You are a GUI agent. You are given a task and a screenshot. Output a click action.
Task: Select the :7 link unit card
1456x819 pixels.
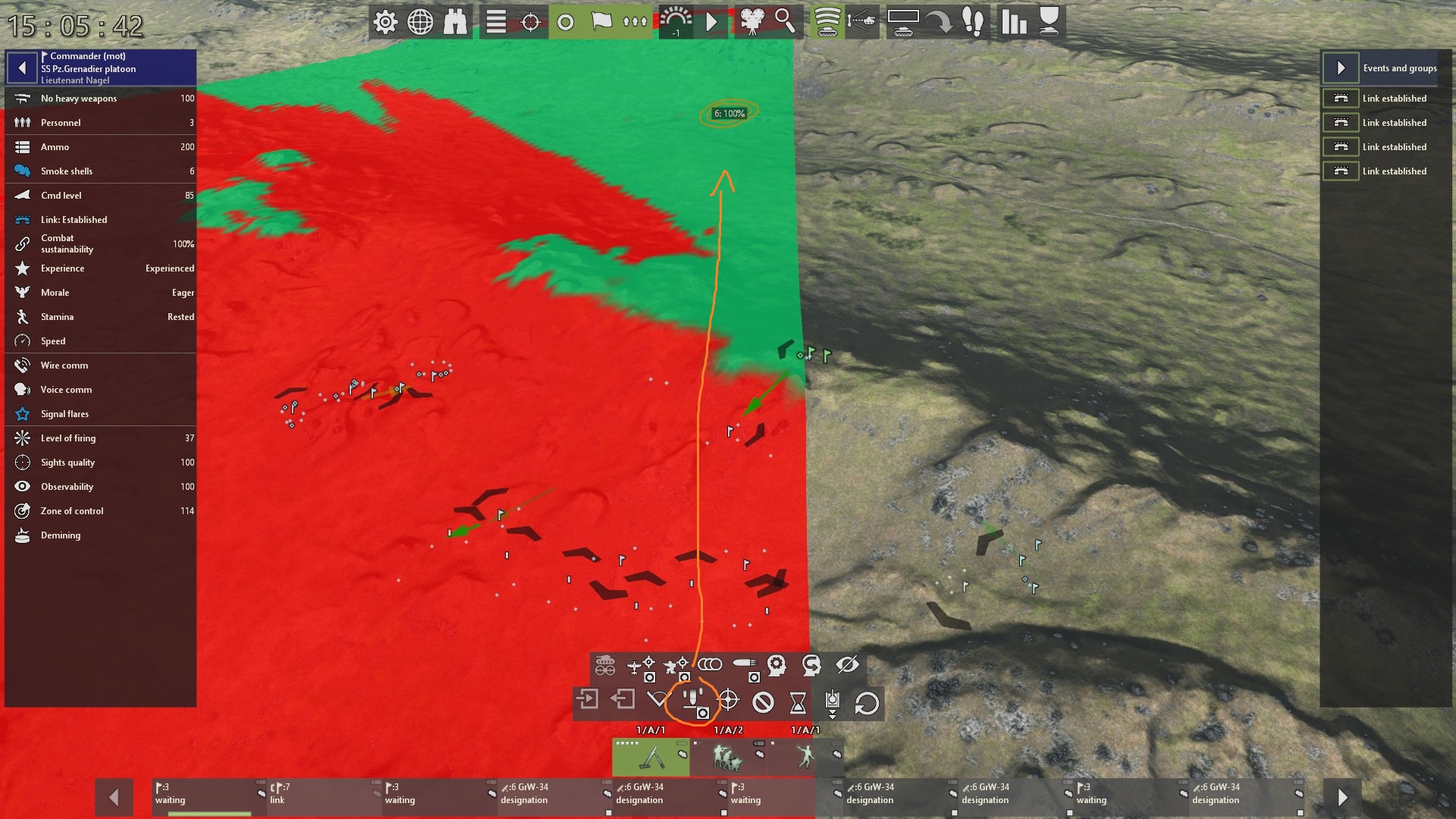click(x=322, y=794)
